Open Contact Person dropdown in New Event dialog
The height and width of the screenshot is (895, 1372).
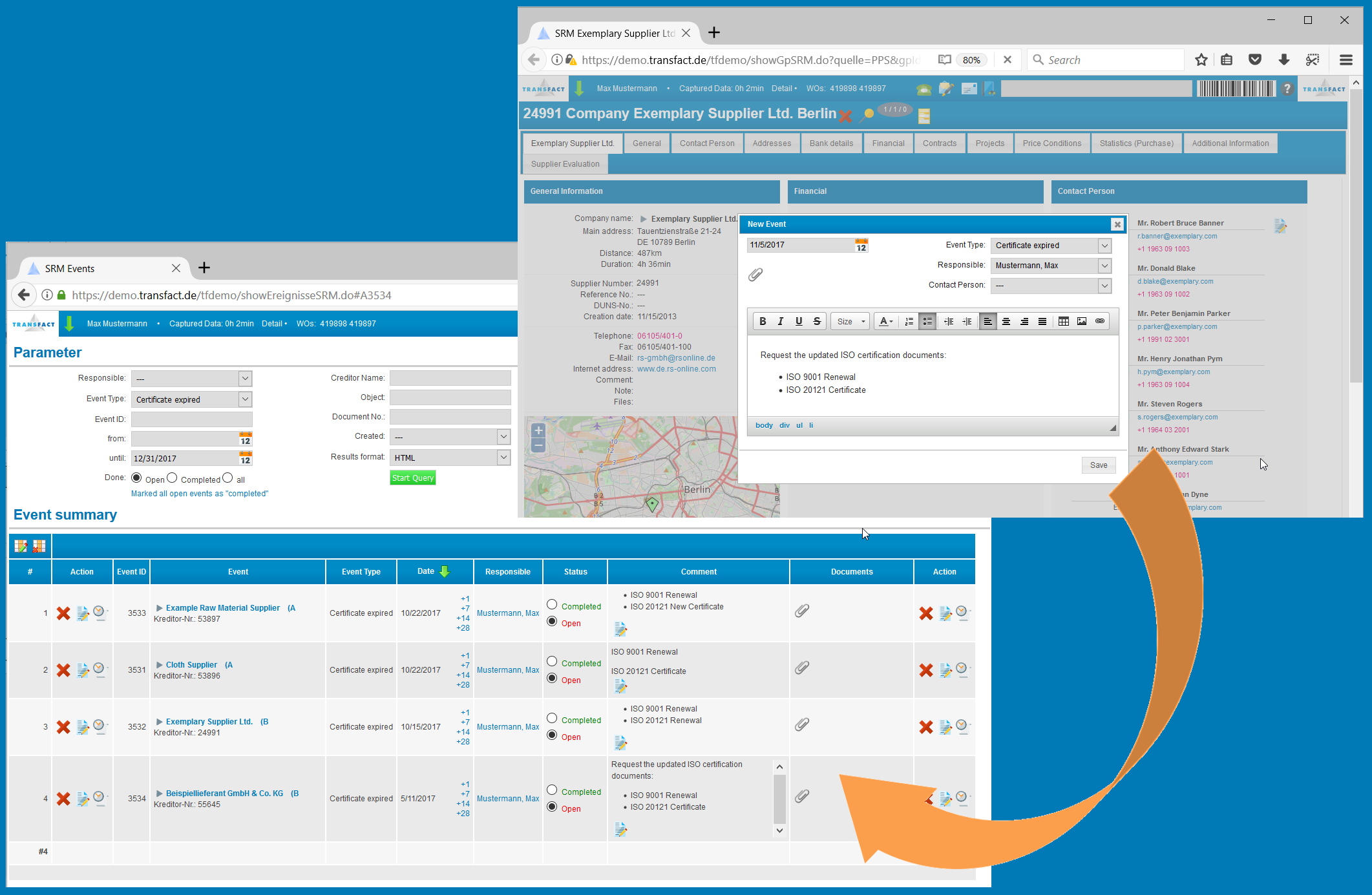pos(1051,285)
